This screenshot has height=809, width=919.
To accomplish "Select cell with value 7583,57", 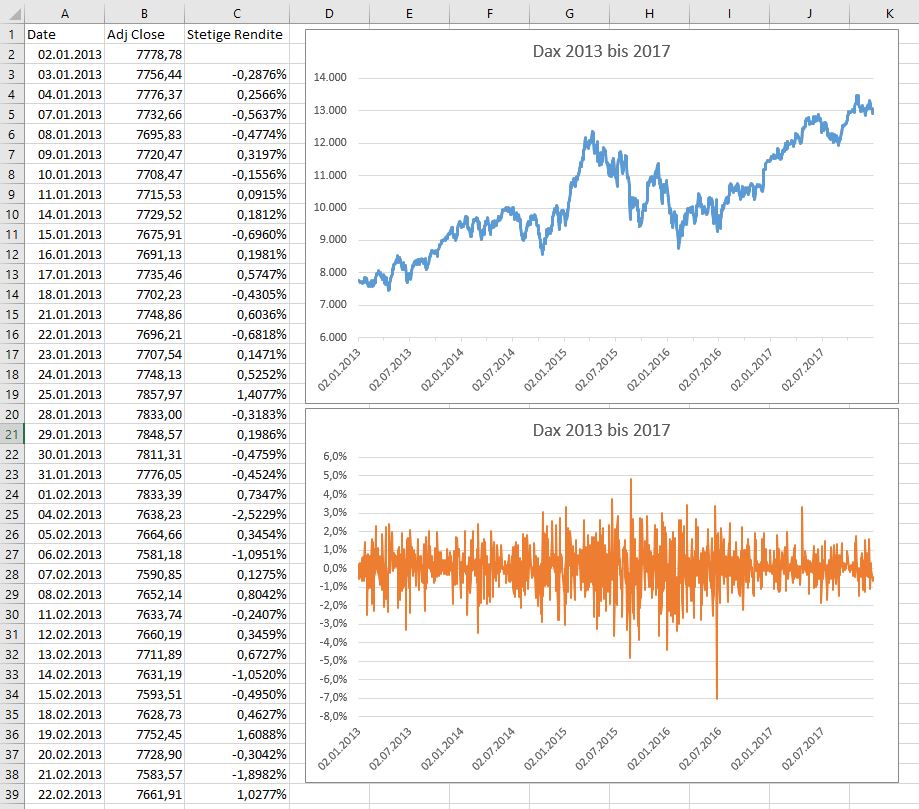I will coord(144,774).
